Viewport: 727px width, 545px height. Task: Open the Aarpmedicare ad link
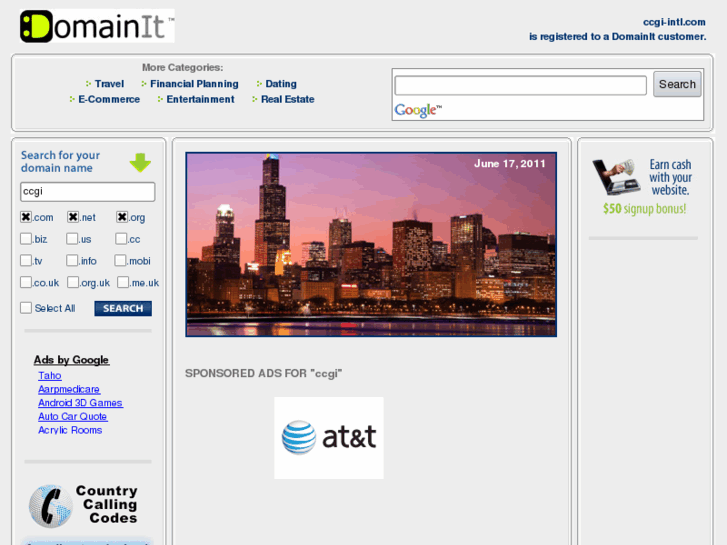coord(69,389)
